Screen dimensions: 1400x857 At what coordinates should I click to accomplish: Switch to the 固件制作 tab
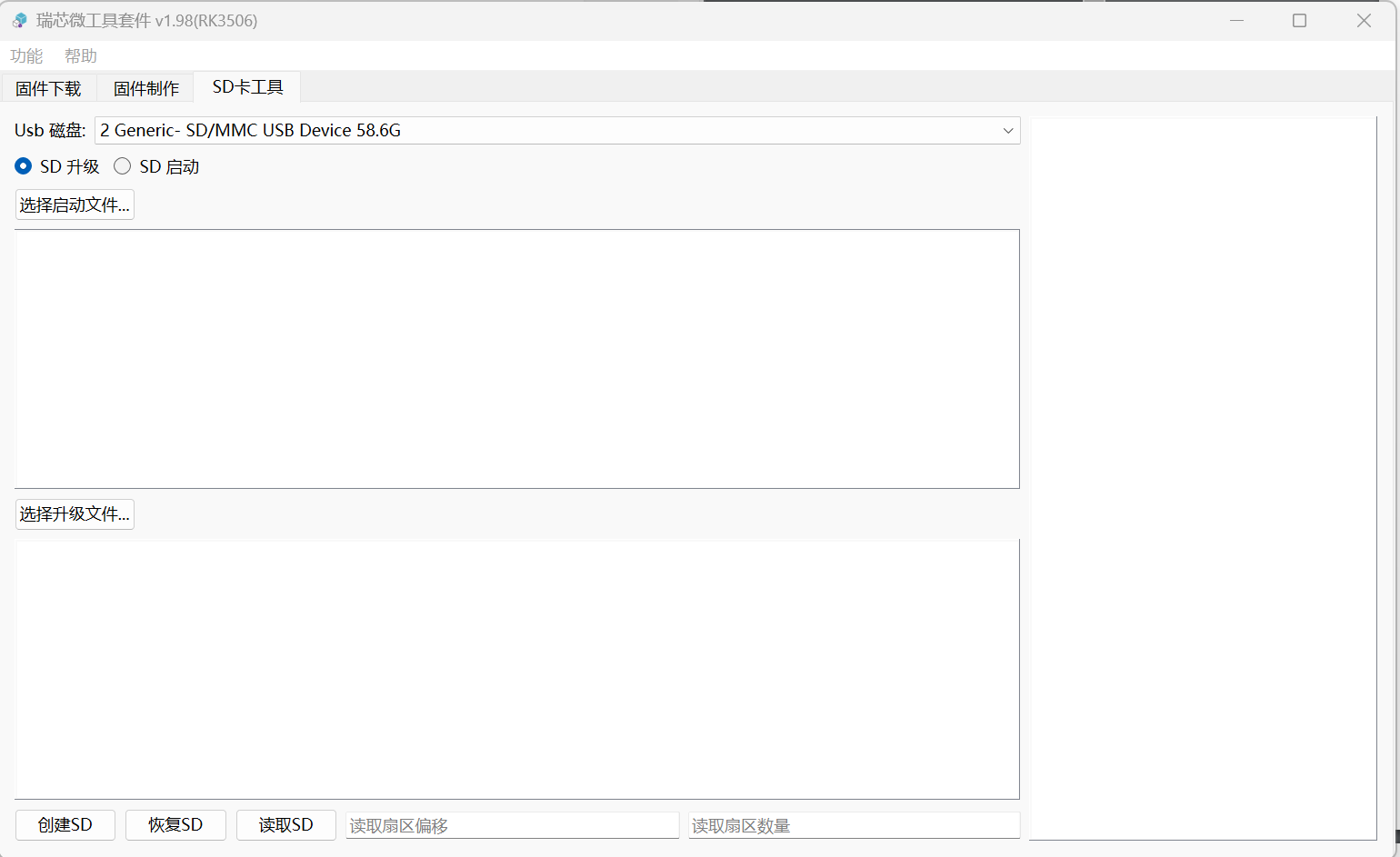click(x=146, y=88)
